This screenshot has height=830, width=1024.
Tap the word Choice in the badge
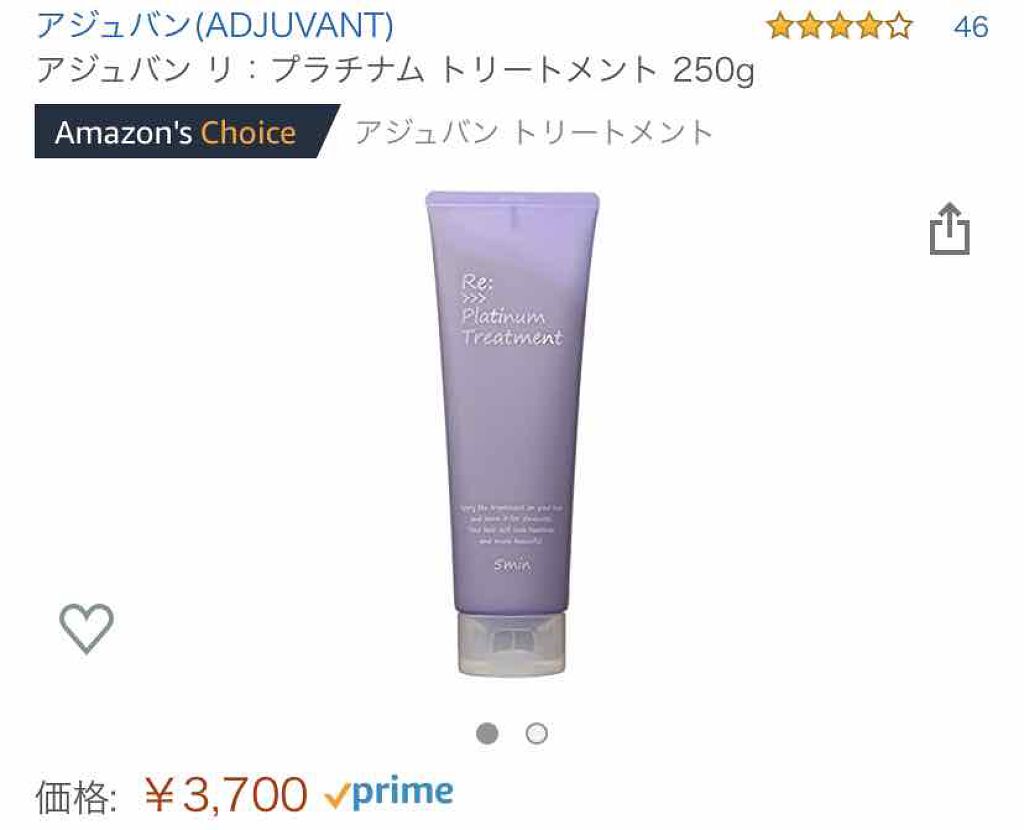[248, 133]
